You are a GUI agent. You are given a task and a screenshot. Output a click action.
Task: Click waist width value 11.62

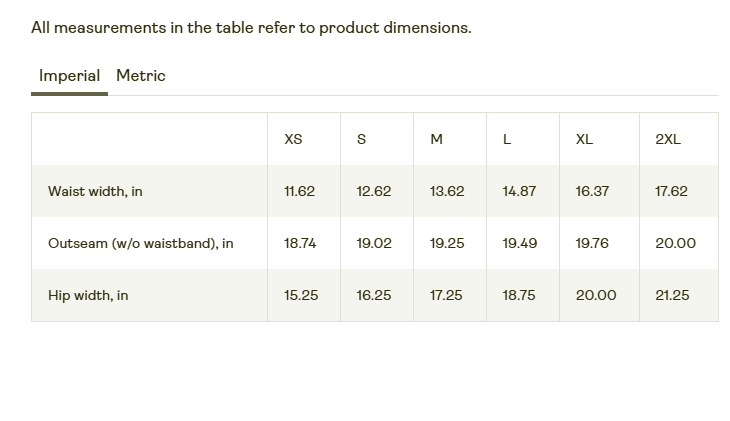point(299,191)
